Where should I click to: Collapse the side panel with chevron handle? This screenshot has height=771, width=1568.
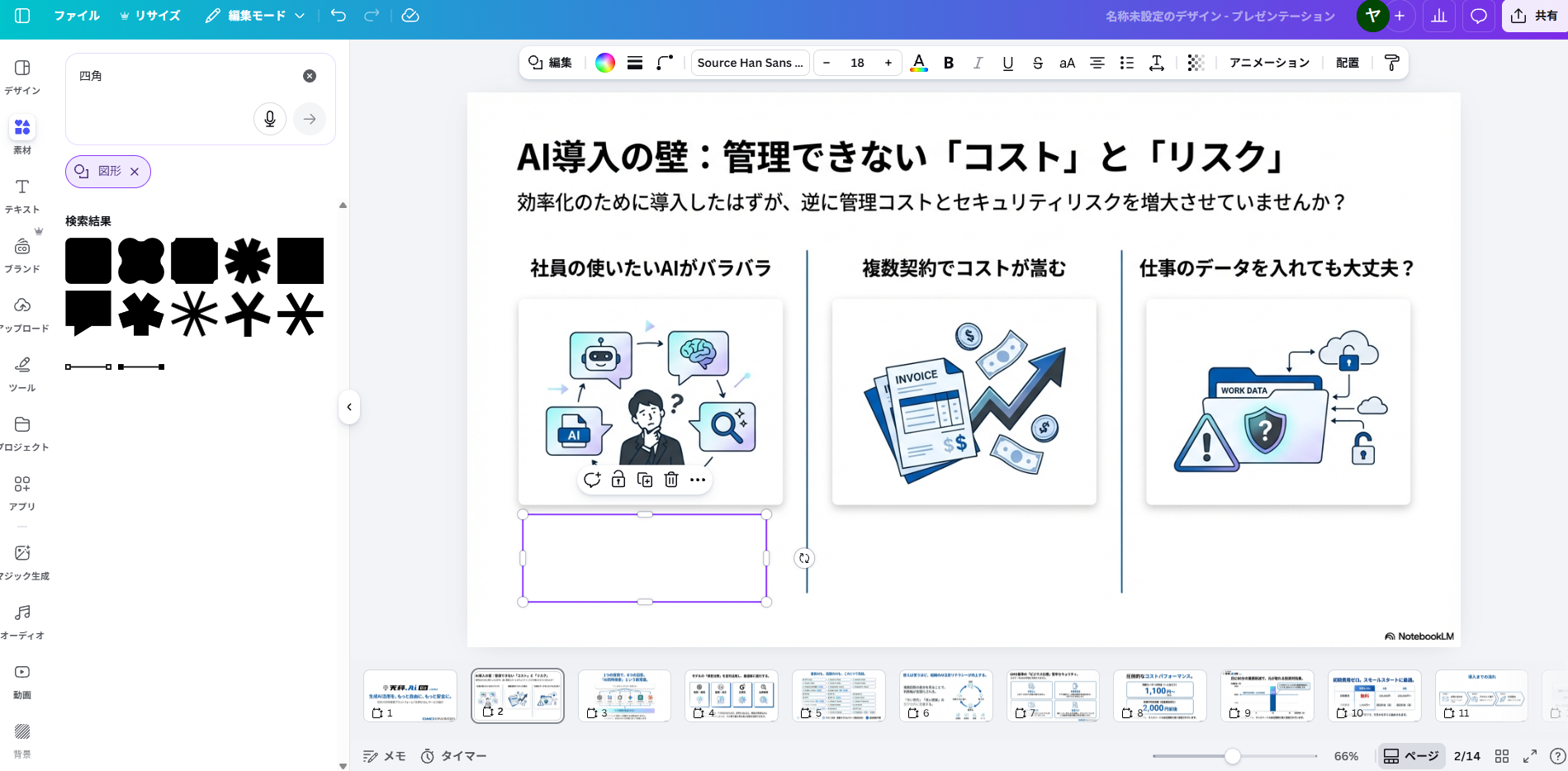(349, 407)
